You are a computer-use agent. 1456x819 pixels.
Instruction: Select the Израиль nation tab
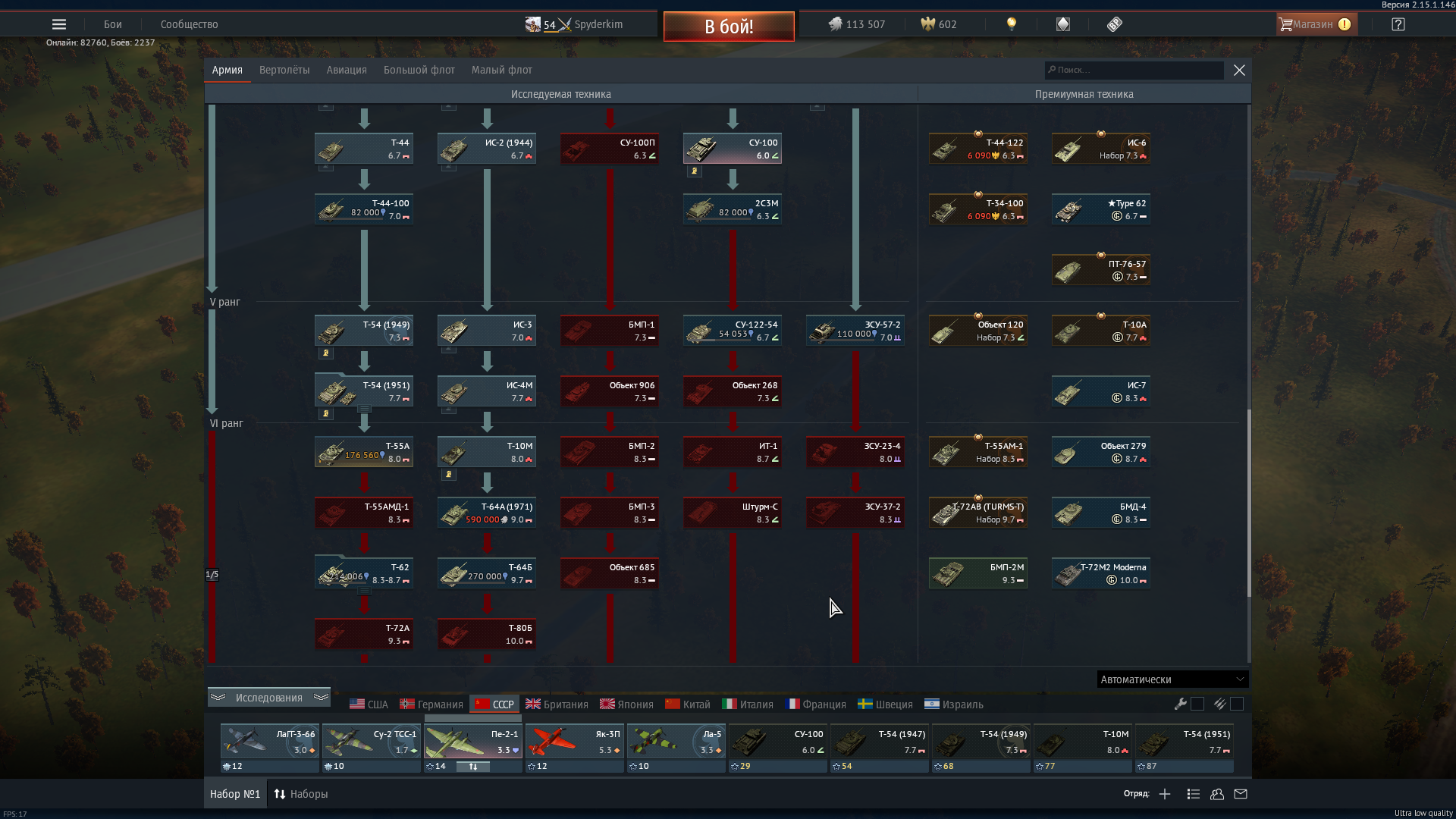[954, 704]
